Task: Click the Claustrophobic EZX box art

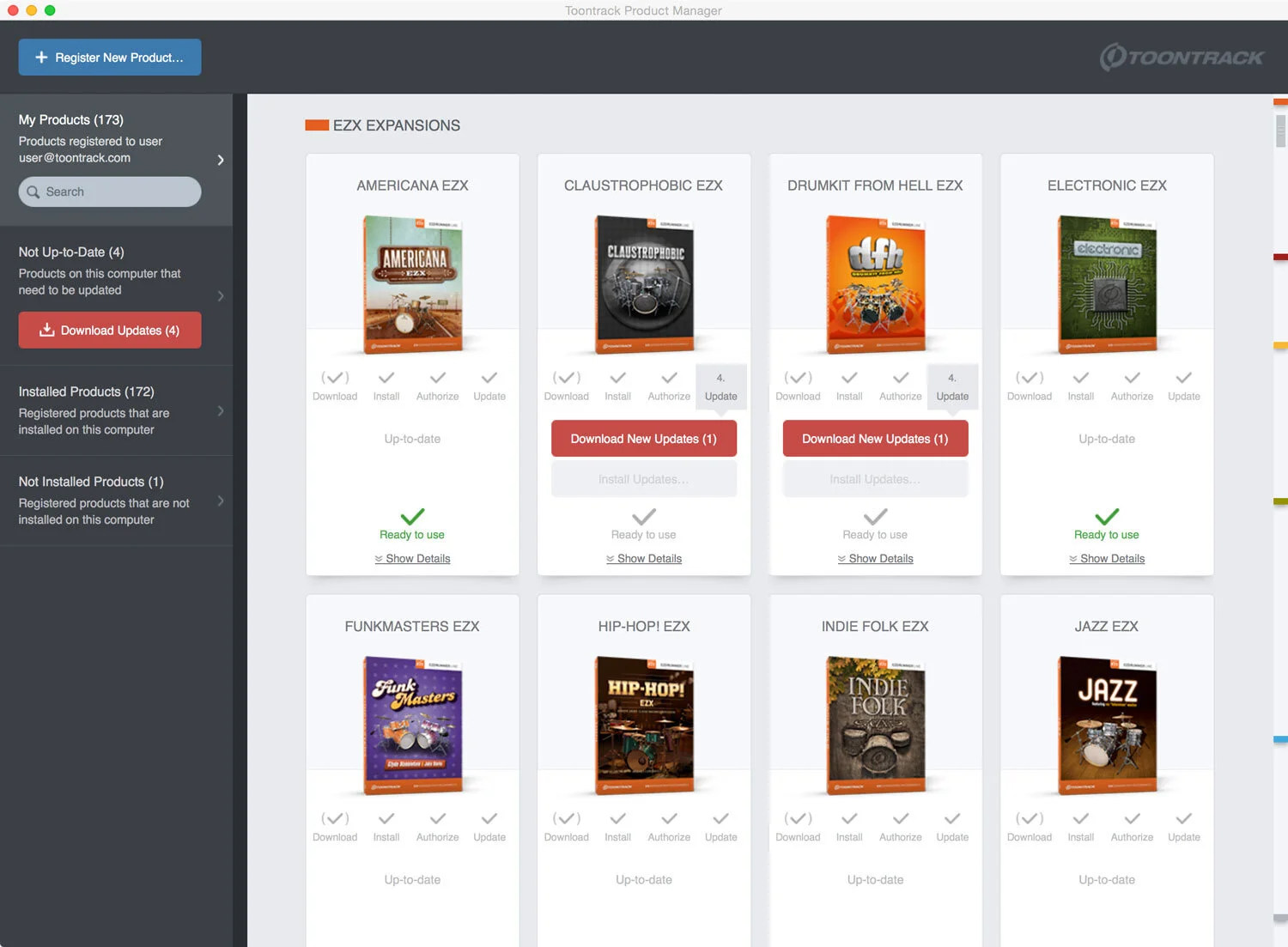Action: coord(644,284)
